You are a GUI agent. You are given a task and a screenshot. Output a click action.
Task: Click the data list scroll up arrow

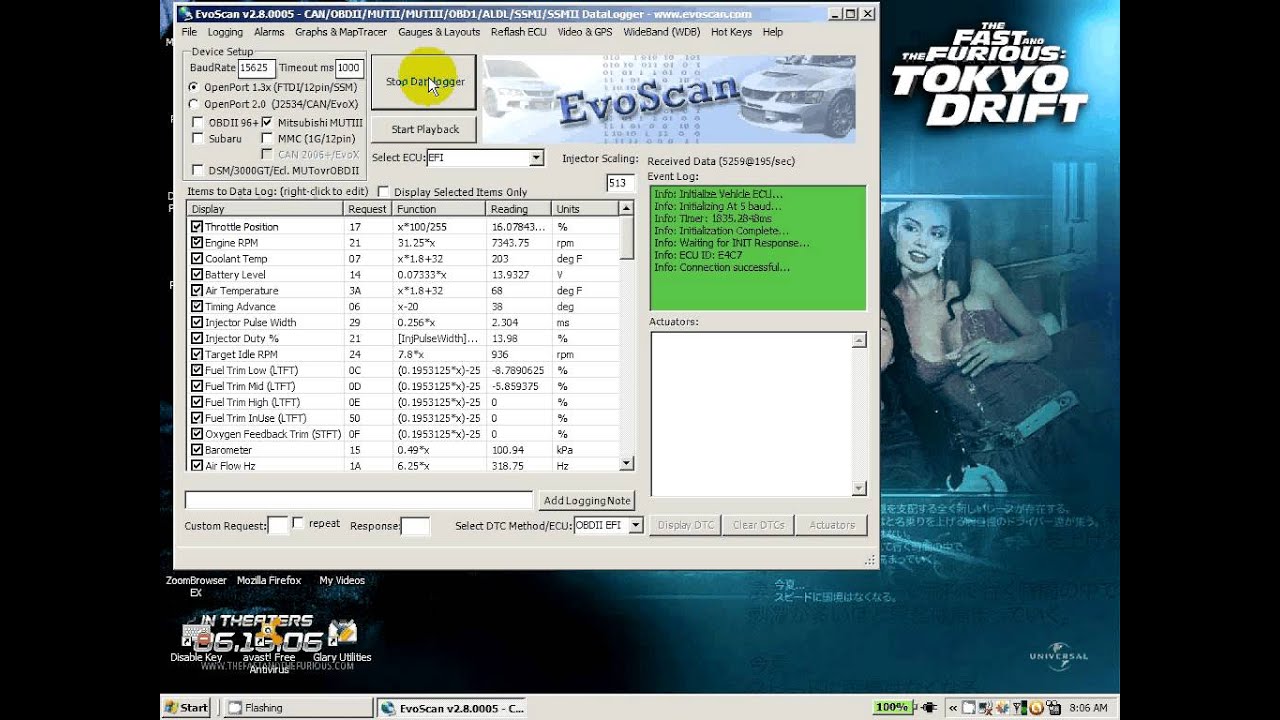click(x=626, y=209)
